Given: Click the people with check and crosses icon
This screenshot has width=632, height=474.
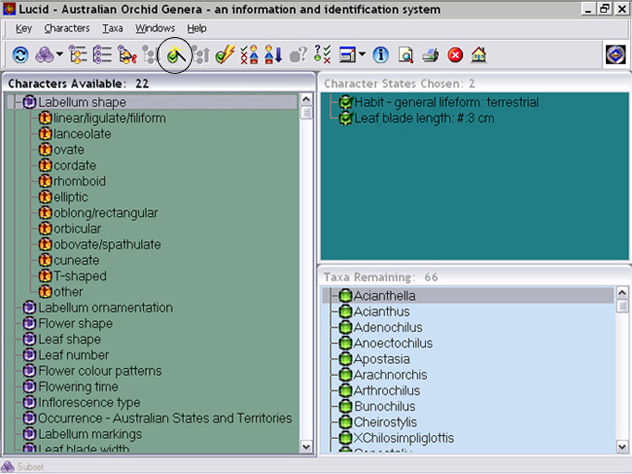Looking at the screenshot, I should (x=249, y=55).
